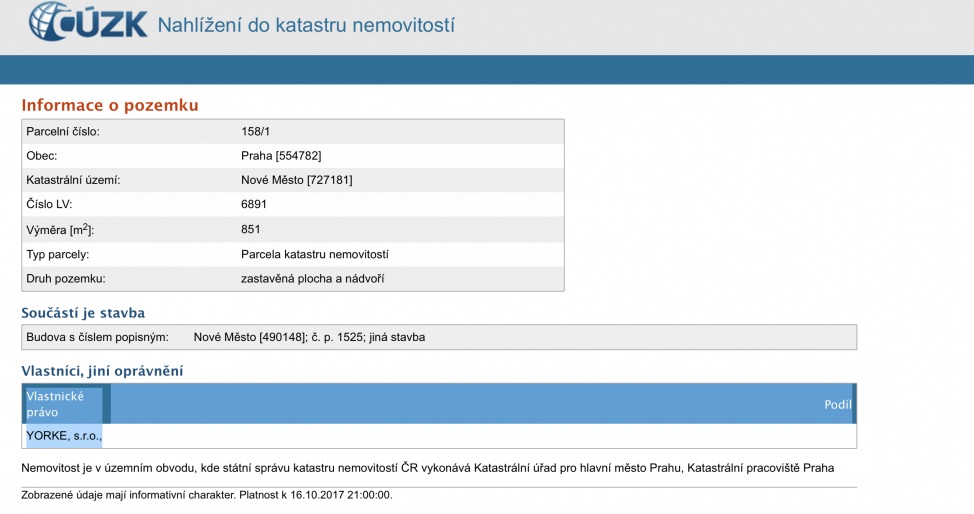Click parcel number value 158/1
Screen dimensions: 974x514
click(x=253, y=132)
